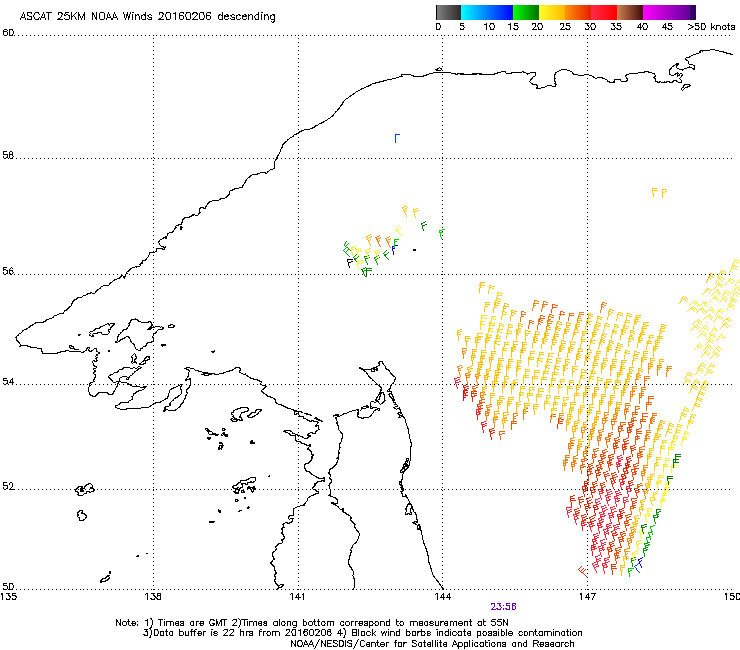Click the gray 0-5 knots legend swatch
The width and height of the screenshot is (740, 650).
point(448,12)
